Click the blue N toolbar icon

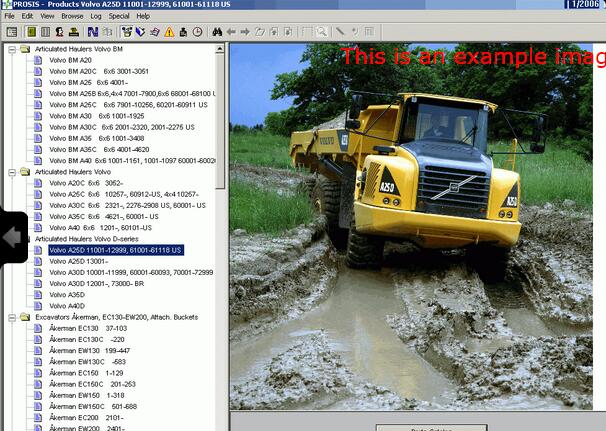pyautogui.click(x=93, y=32)
